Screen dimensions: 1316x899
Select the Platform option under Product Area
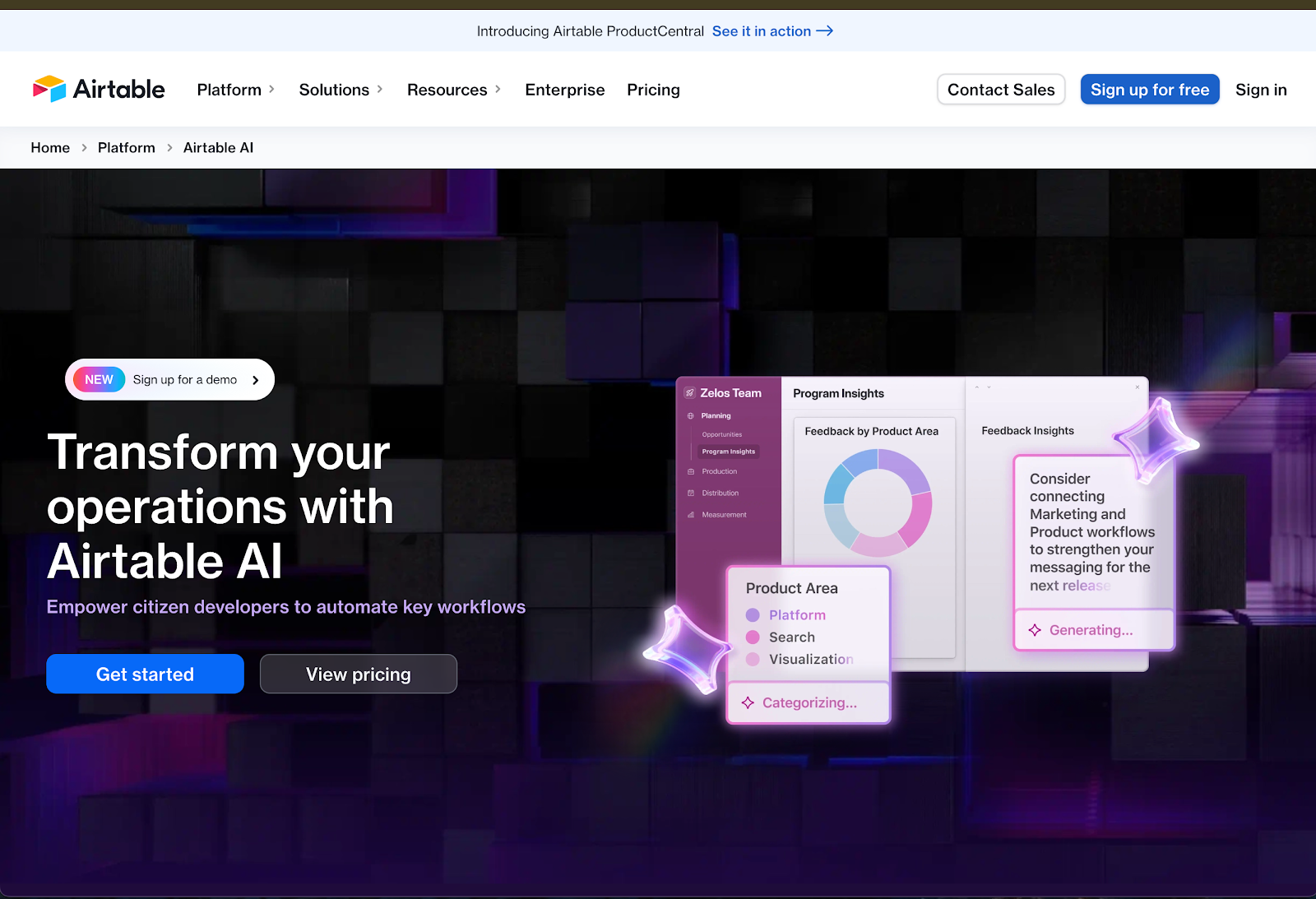(797, 615)
